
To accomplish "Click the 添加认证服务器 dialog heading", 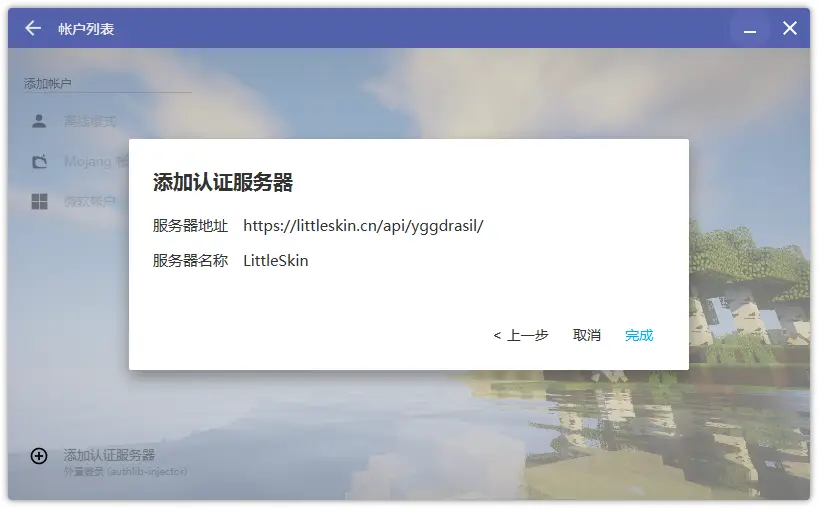I will 222,182.
